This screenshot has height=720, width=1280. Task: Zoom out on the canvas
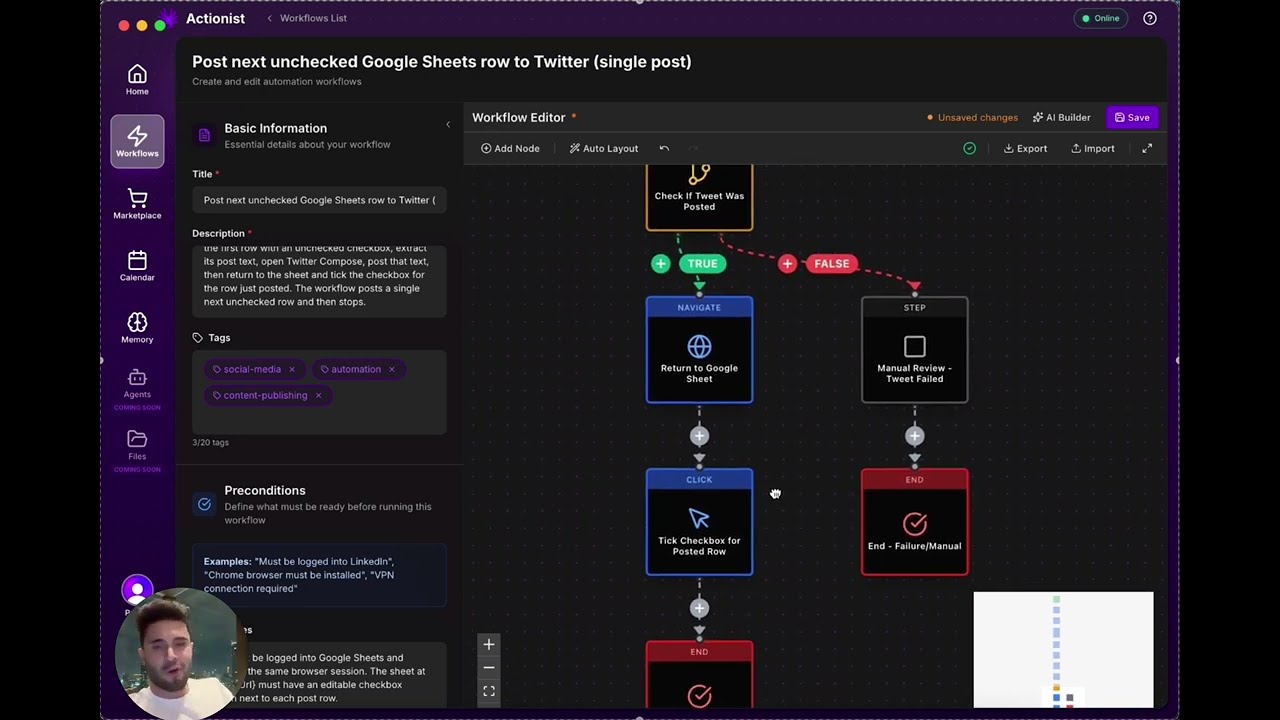[489, 668]
